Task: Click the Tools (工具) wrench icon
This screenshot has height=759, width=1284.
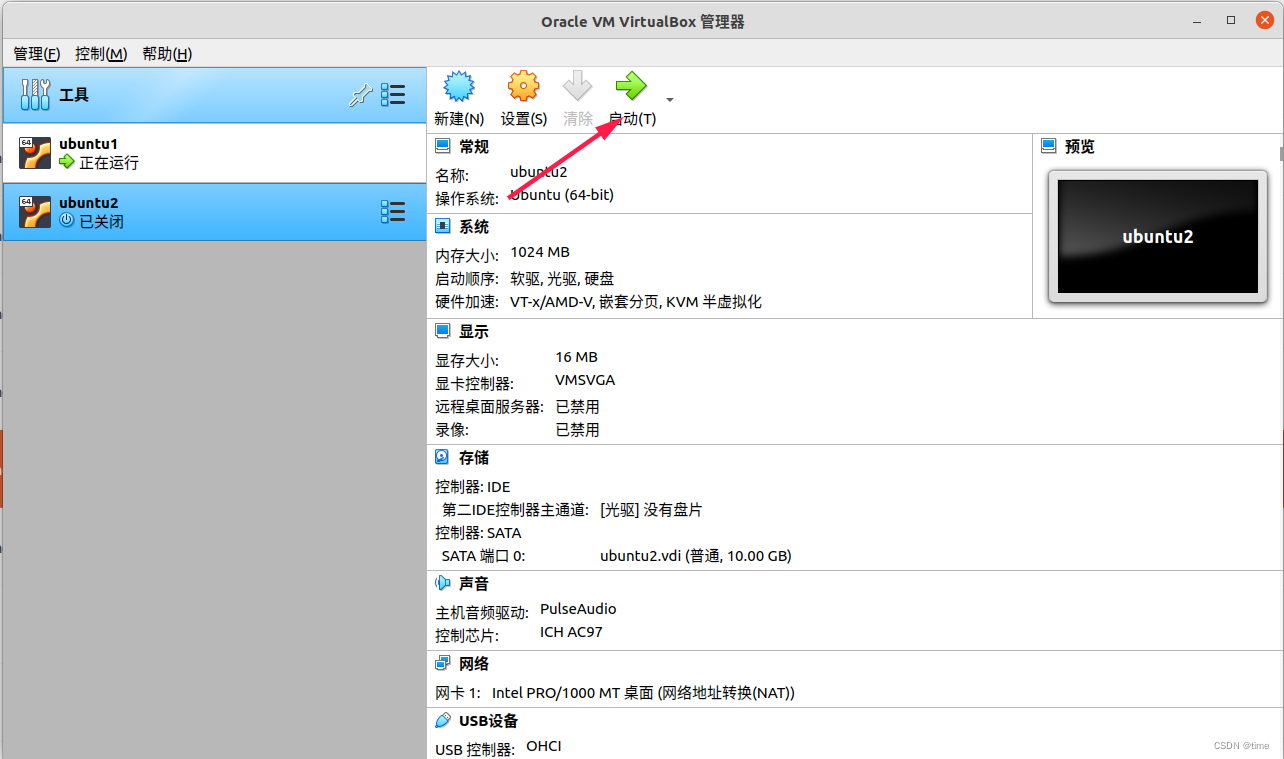Action: click(x=35, y=95)
